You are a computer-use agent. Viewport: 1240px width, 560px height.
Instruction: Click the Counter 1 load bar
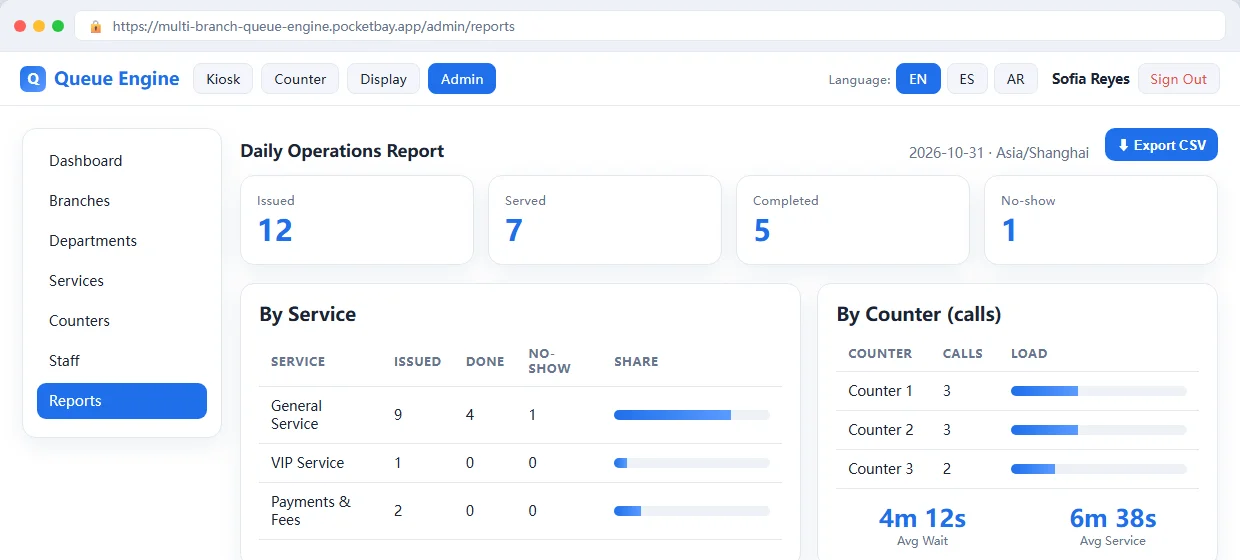pyautogui.click(x=1099, y=391)
